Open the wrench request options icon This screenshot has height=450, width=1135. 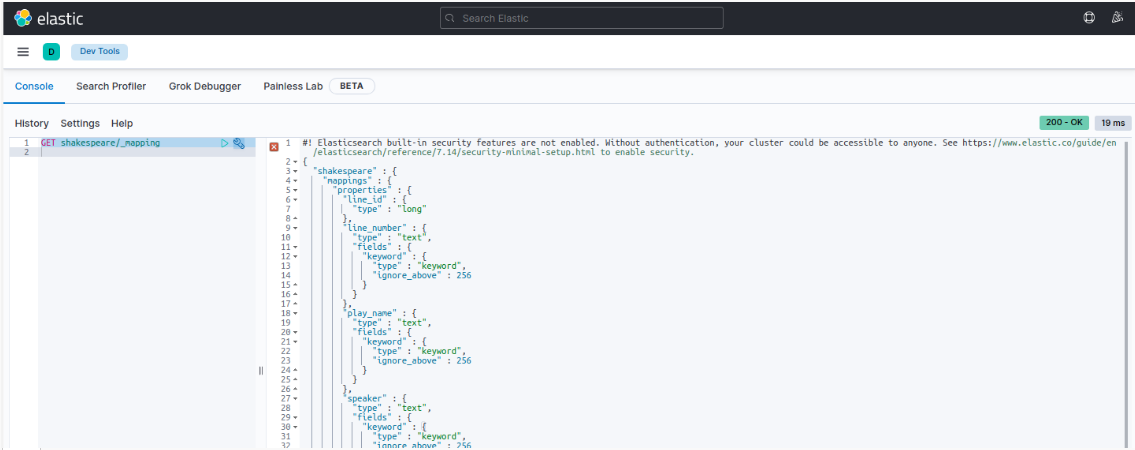(x=239, y=143)
